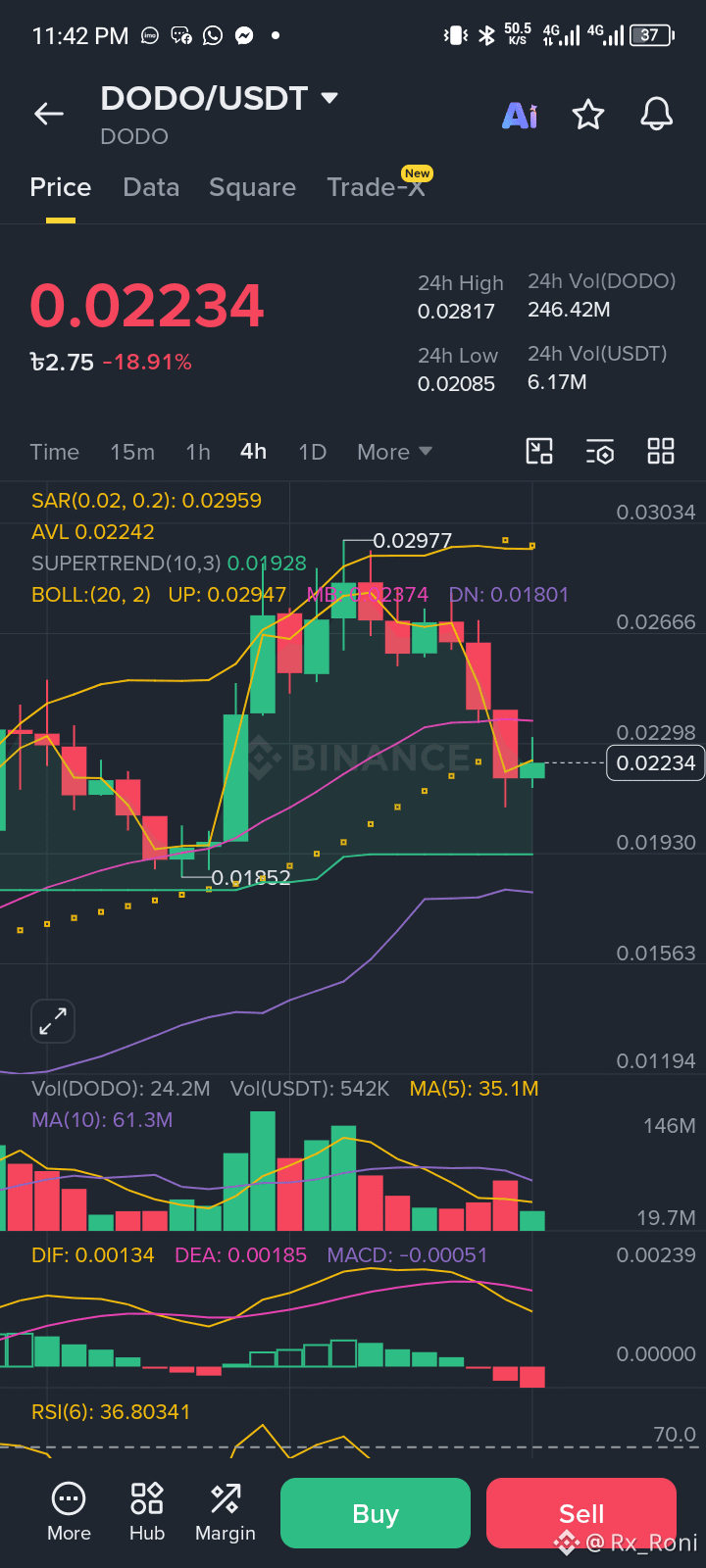The width and height of the screenshot is (706, 1568).
Task: Tap the DEA: 0.00185 label
Action: 240,1255
